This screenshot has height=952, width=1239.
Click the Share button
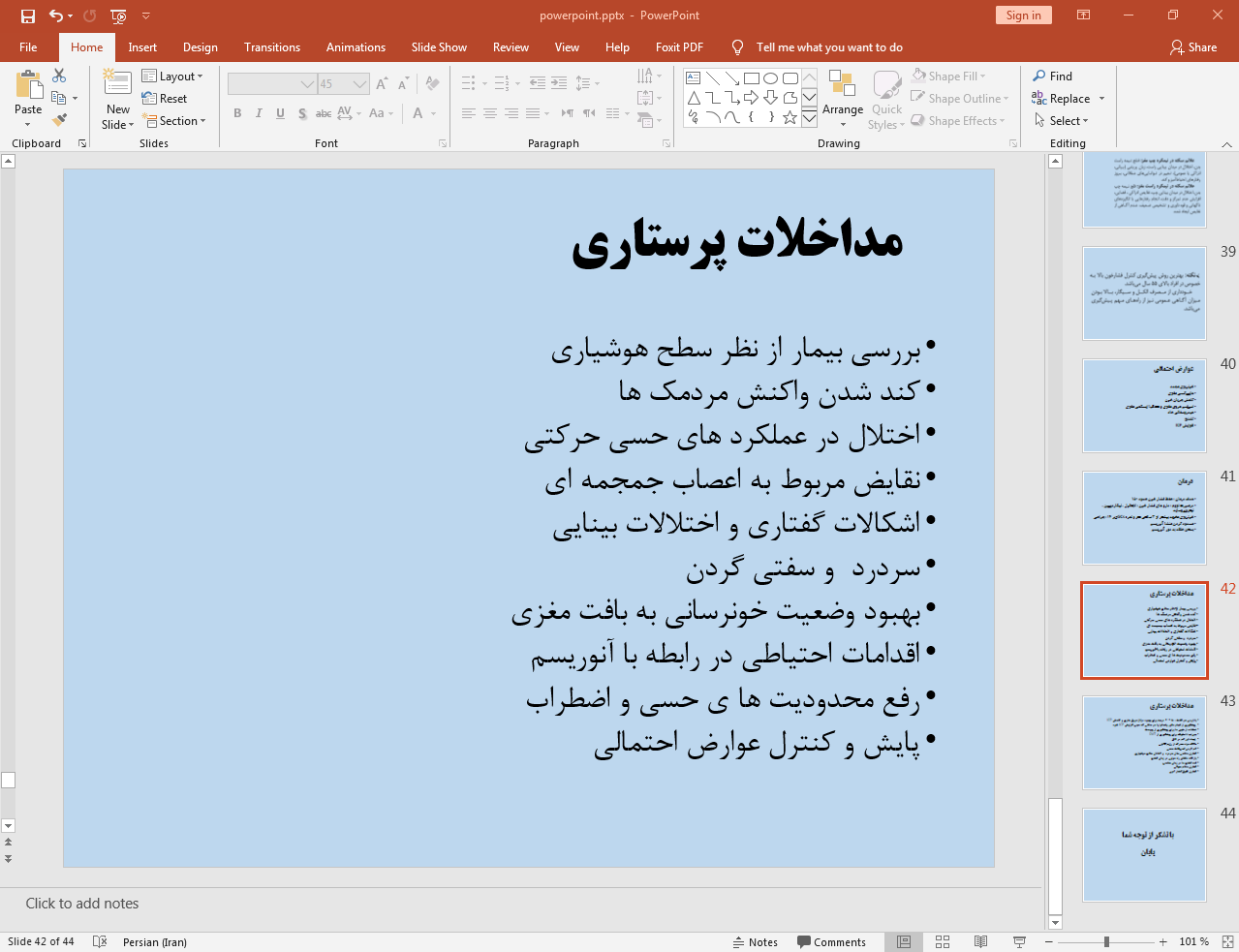point(1193,46)
